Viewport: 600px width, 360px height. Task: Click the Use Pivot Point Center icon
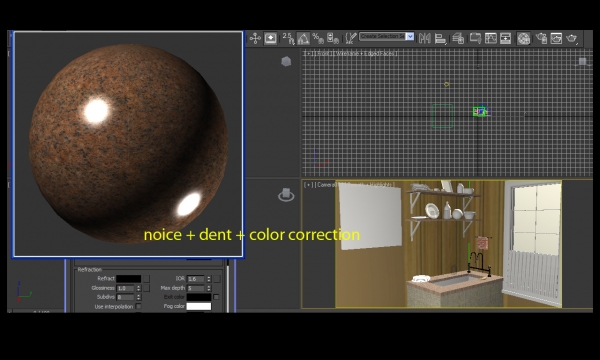click(255, 38)
